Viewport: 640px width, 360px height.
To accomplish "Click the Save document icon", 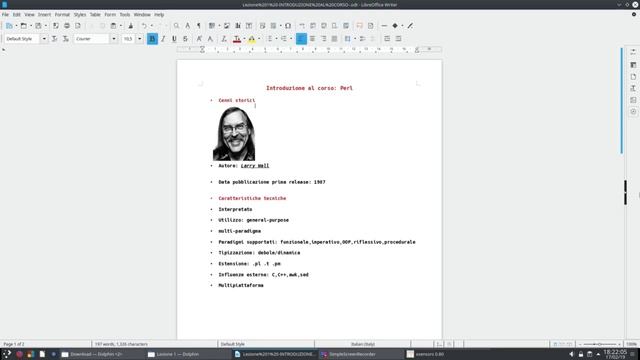I will coord(38,26).
